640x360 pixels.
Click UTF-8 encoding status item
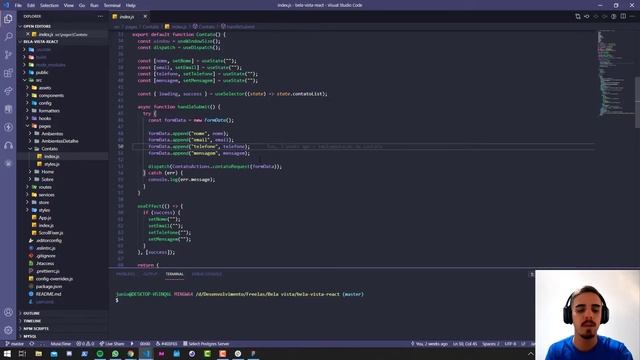(x=510, y=344)
